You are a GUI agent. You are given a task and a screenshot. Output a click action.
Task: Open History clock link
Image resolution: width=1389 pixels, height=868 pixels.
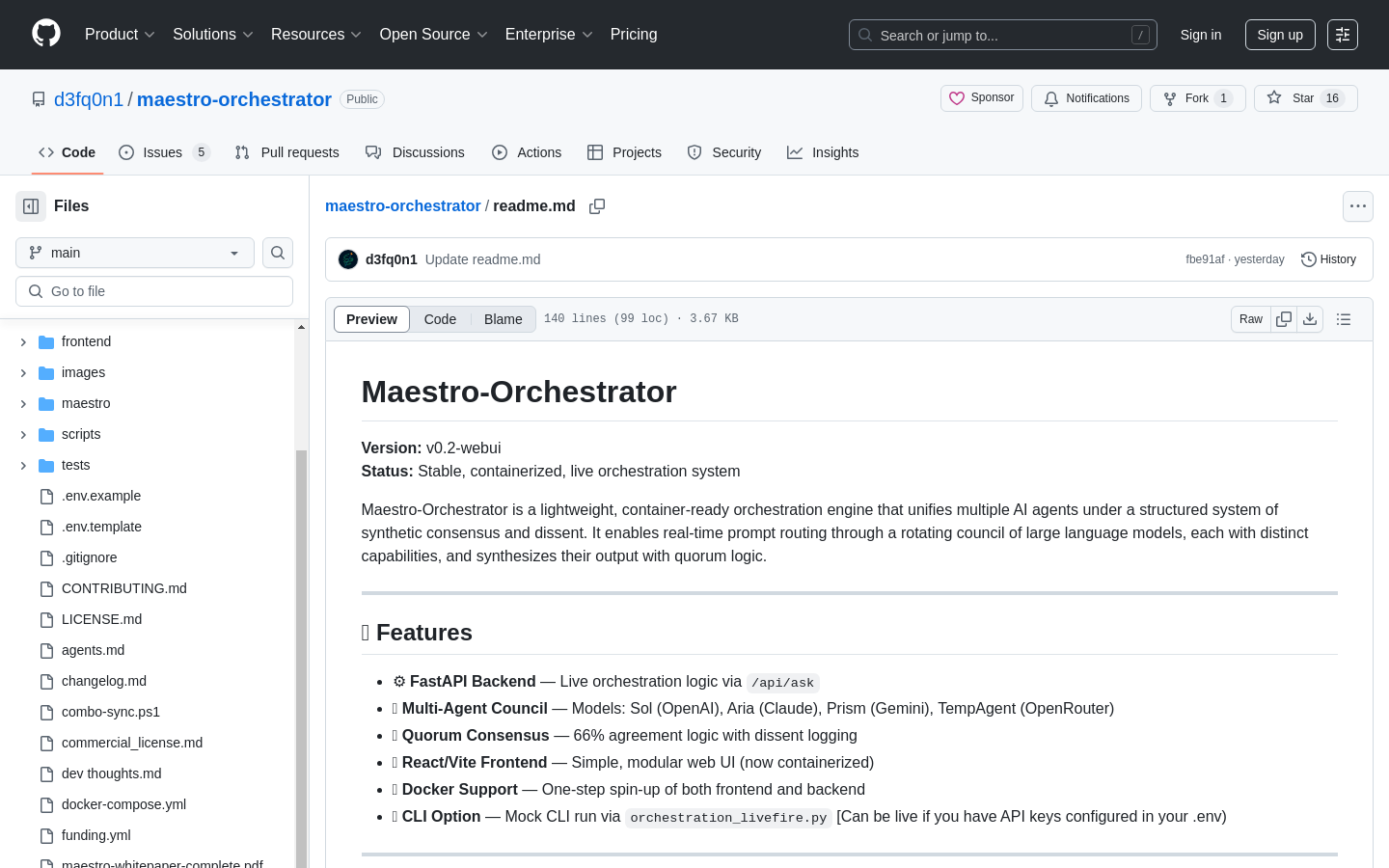coord(1328,259)
